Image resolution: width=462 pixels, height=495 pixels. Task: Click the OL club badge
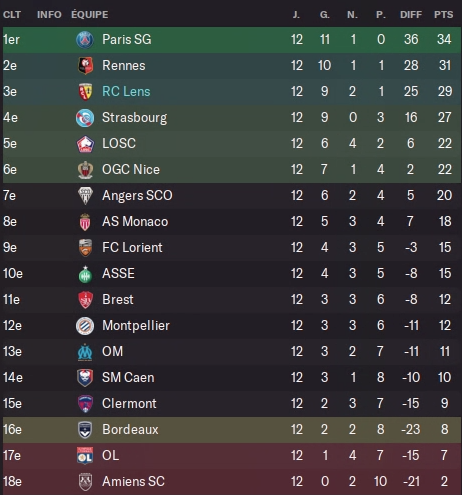pyautogui.click(x=85, y=456)
